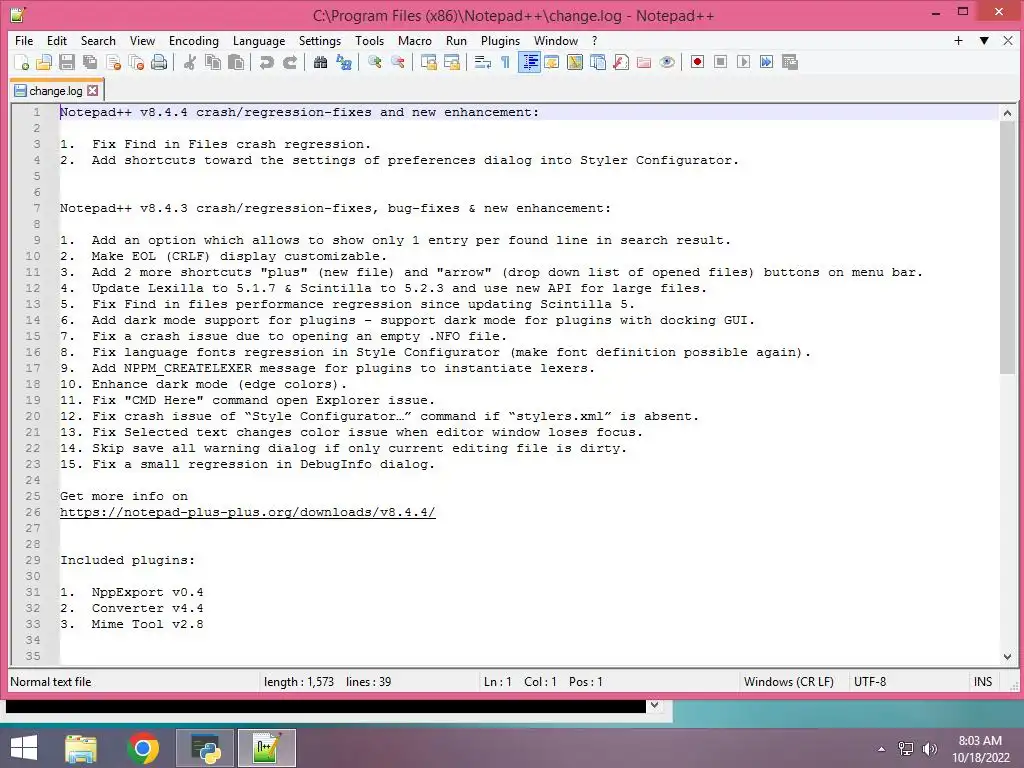Click the Replace toolbar icon
This screenshot has width=1024, height=768.
(344, 62)
